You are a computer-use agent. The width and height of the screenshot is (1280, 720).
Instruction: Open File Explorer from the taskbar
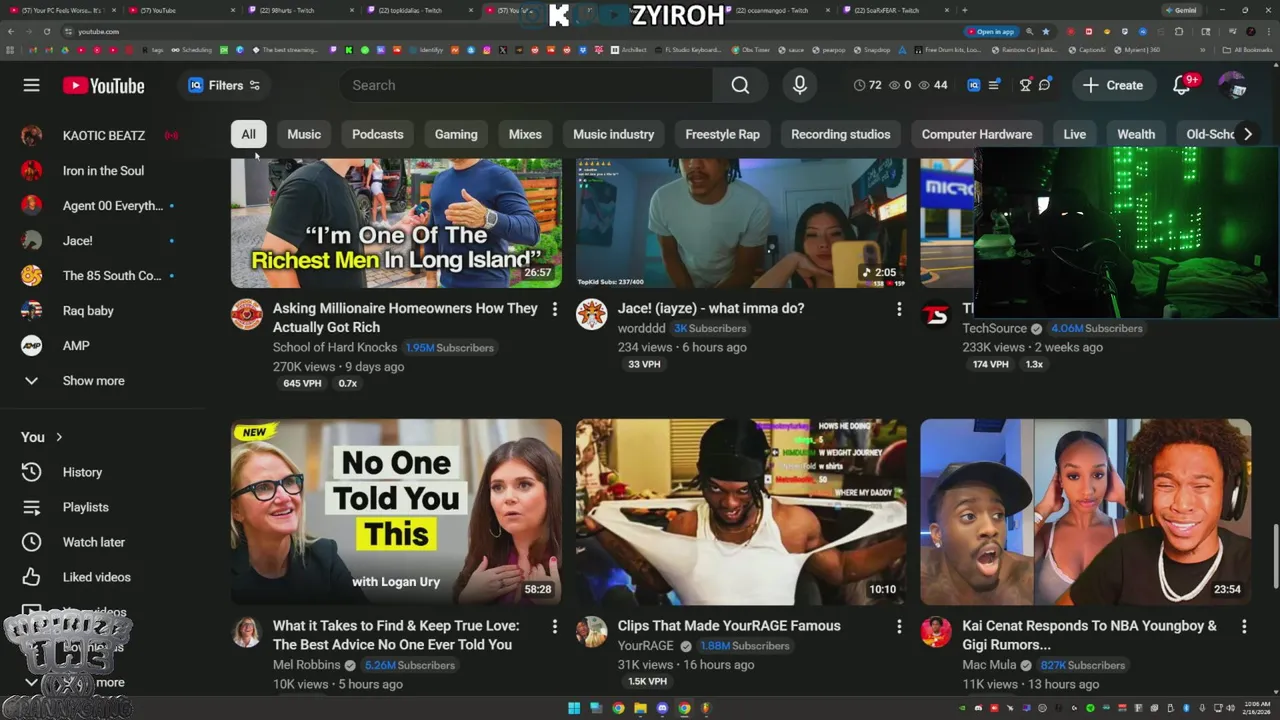pos(640,708)
